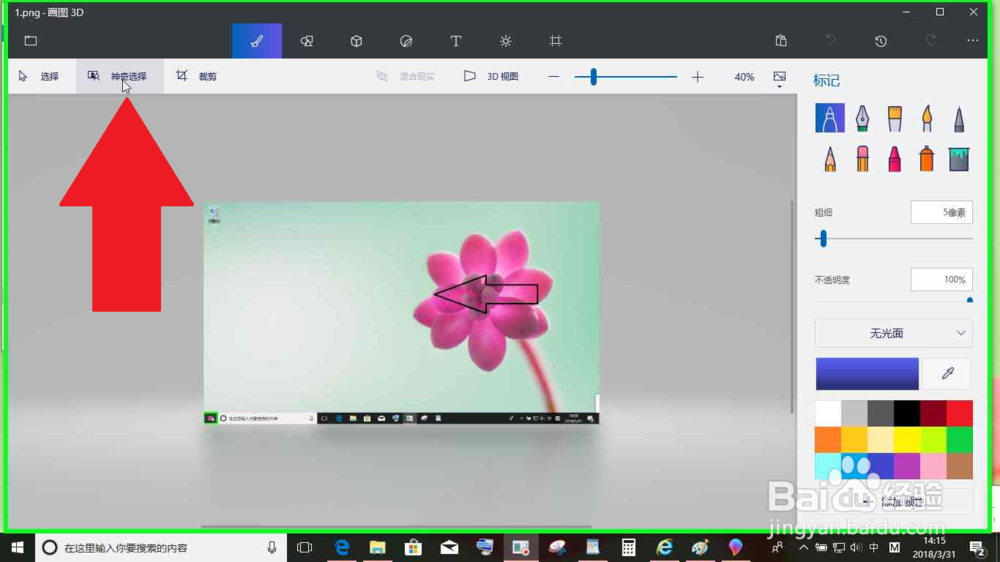Pick the white color swatch
Image resolution: width=1000 pixels, height=562 pixels.
[828, 413]
